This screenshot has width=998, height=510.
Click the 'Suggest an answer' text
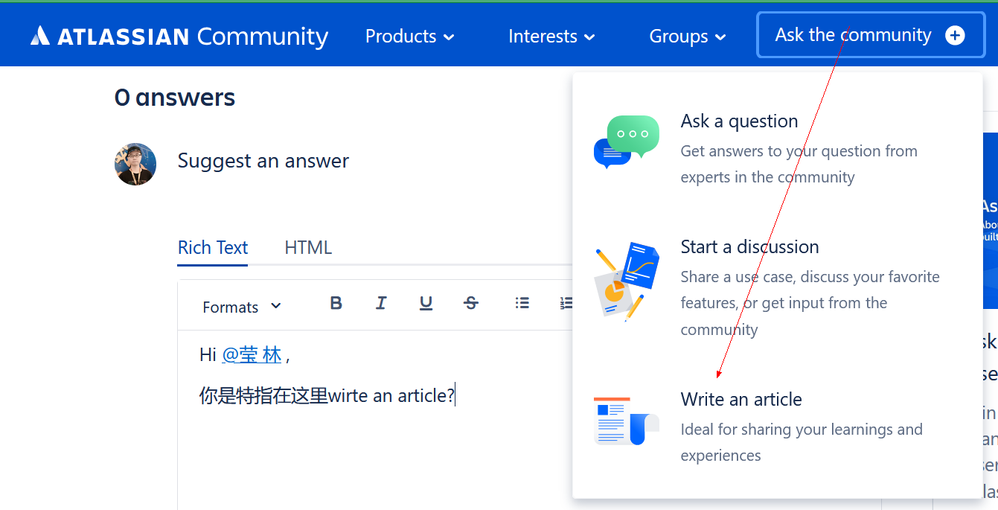tap(263, 160)
